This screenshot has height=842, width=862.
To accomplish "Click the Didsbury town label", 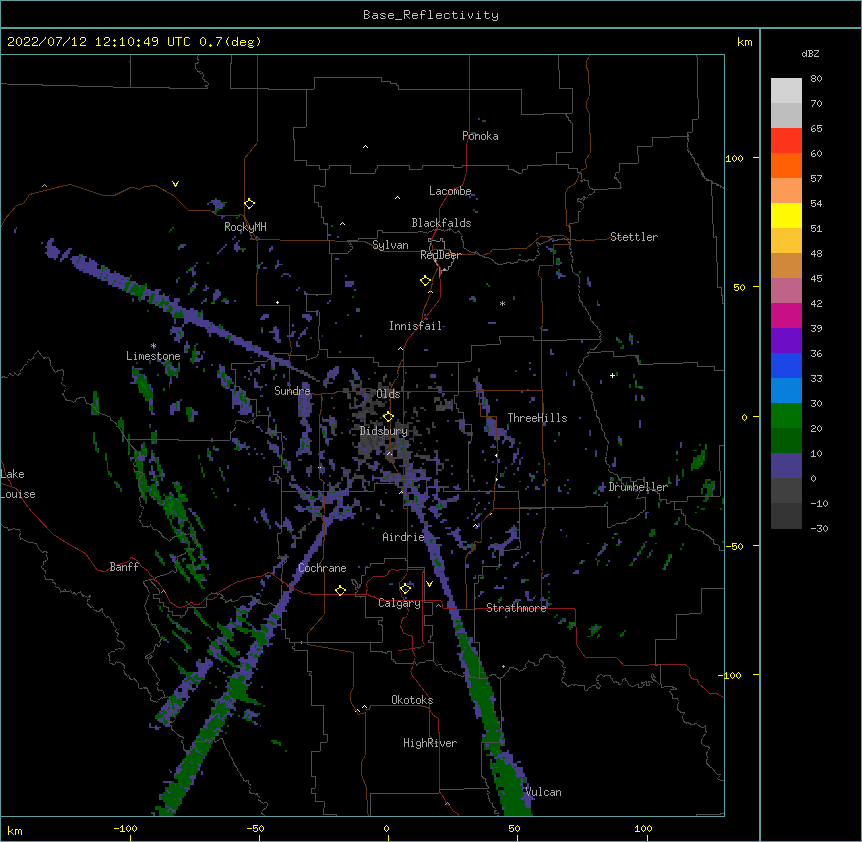I will [x=384, y=431].
